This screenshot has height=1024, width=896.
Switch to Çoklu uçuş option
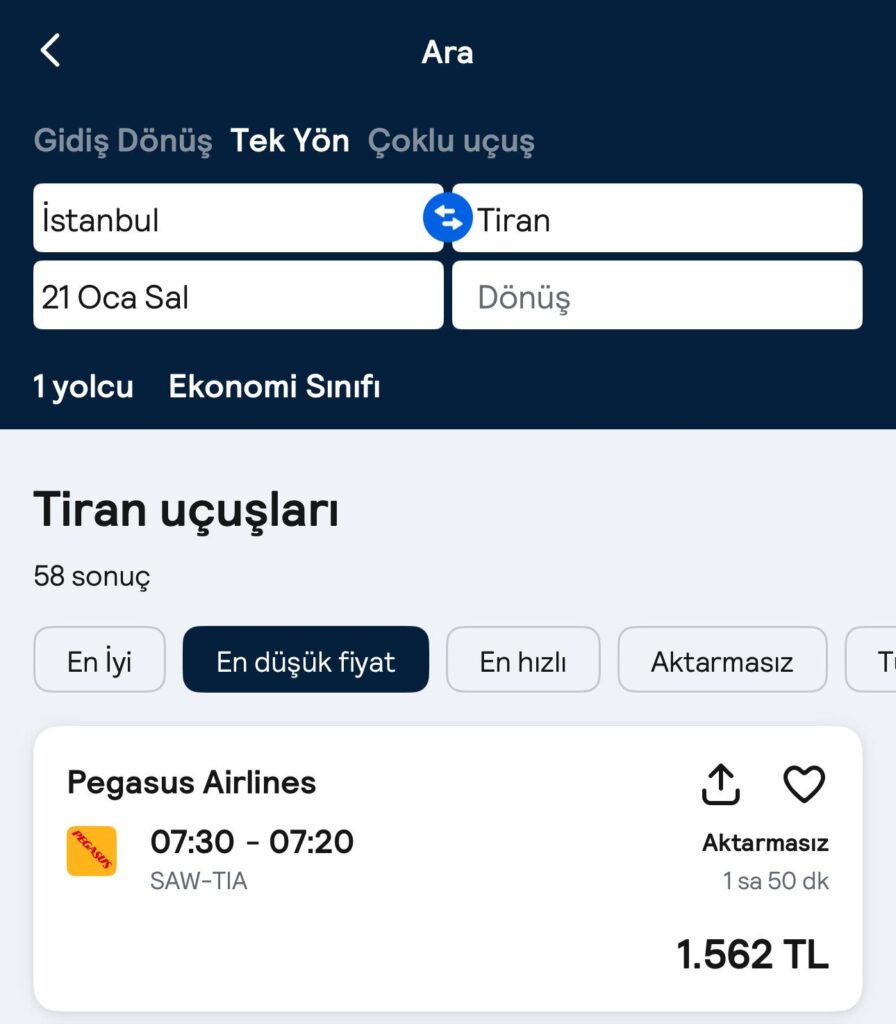[x=451, y=142]
